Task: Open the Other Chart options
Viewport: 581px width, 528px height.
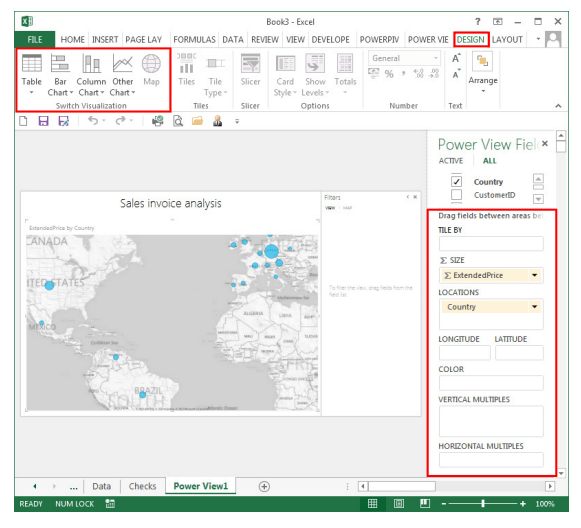Action: 123,75
